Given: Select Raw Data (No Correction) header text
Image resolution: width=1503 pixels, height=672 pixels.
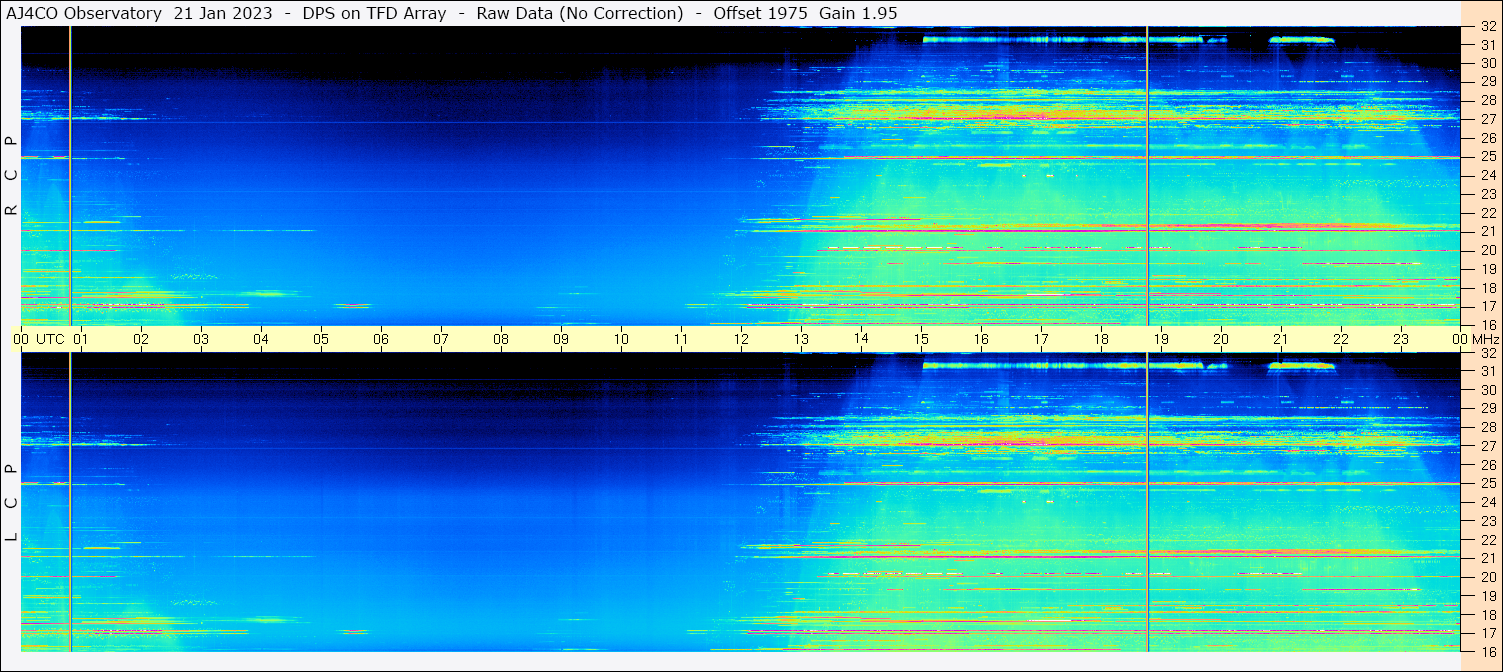Looking at the screenshot, I should [x=580, y=13].
